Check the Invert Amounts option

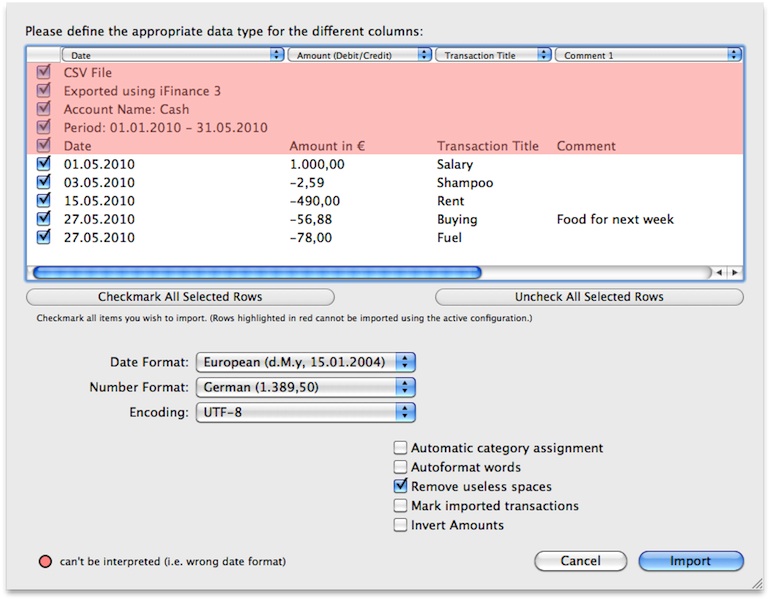click(401, 525)
